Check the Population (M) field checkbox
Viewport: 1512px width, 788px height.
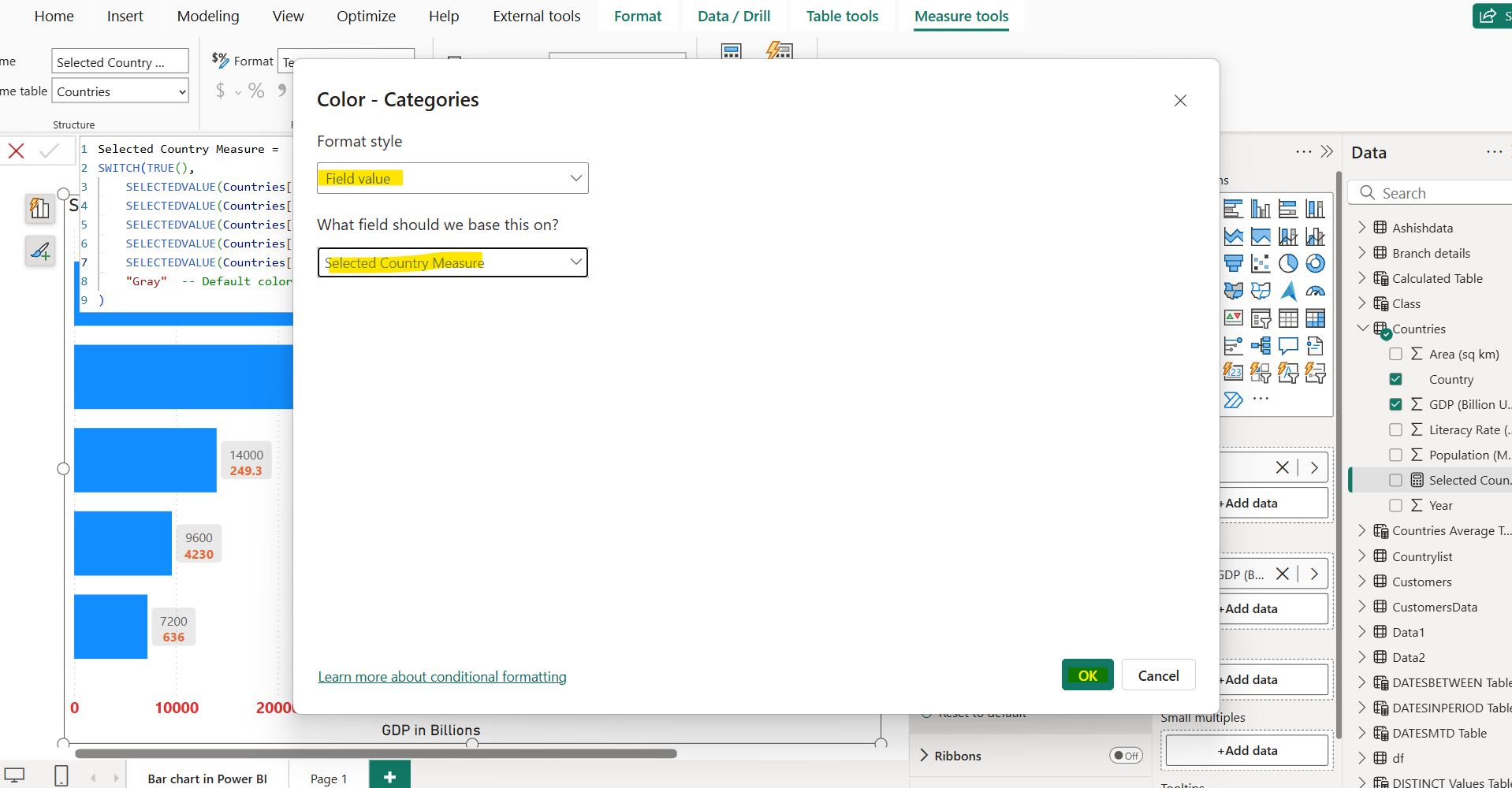coord(1396,455)
